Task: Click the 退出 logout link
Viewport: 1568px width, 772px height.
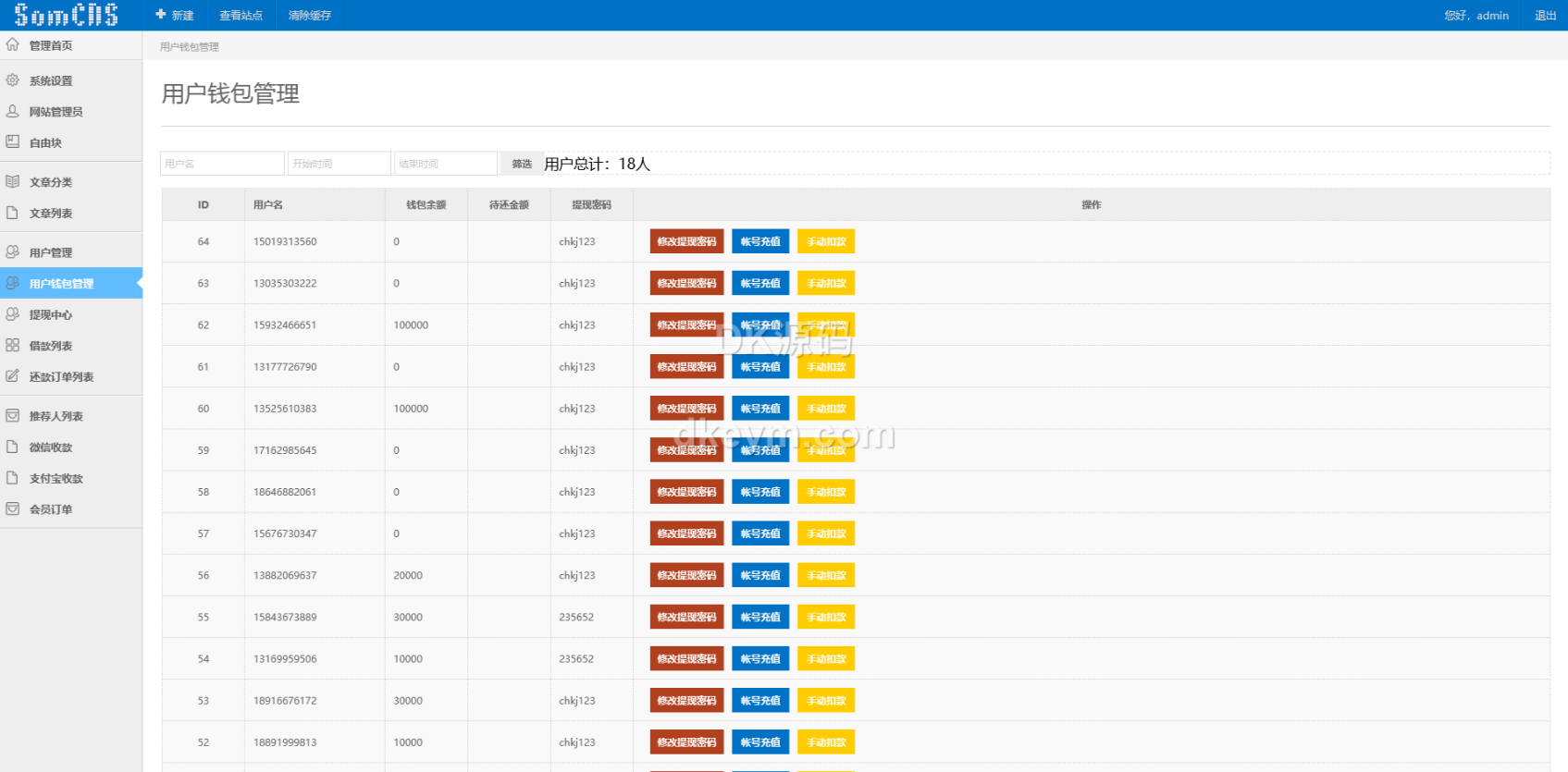Action: click(1545, 16)
